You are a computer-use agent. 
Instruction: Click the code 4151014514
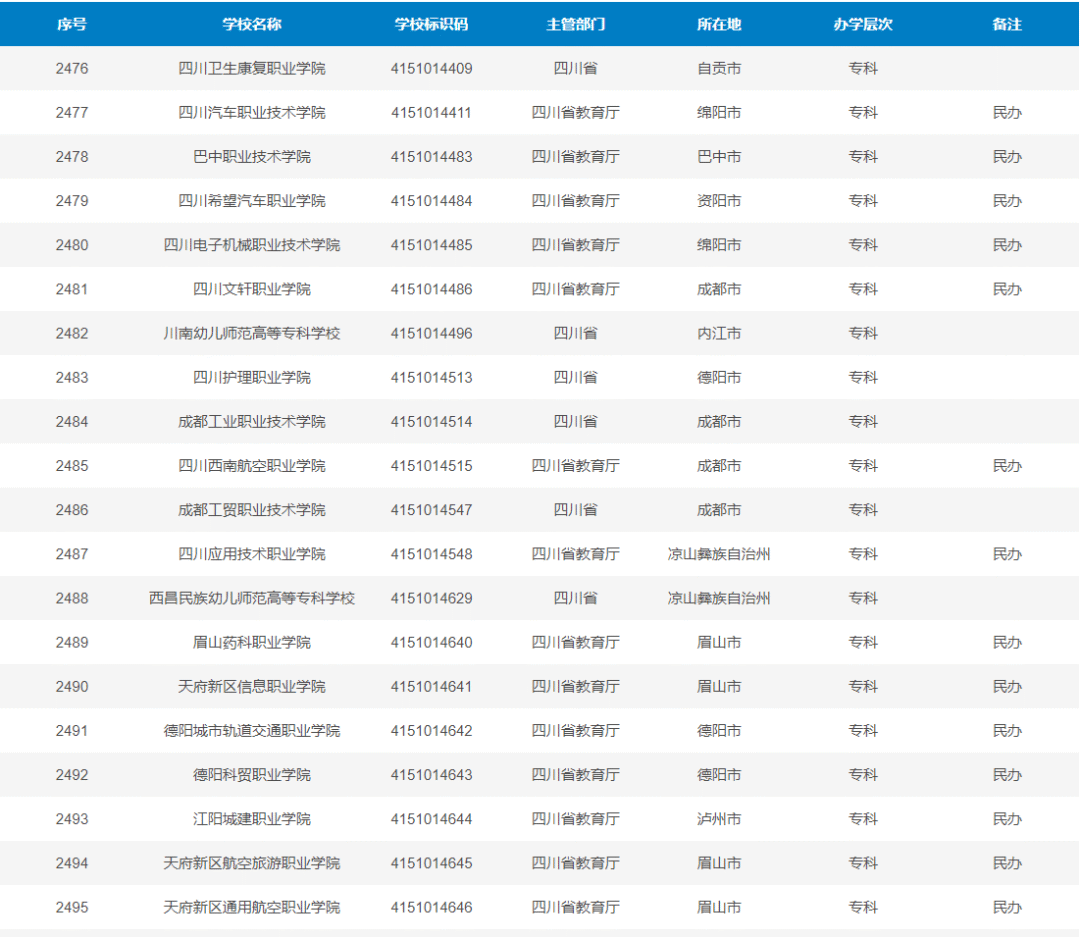coord(431,421)
